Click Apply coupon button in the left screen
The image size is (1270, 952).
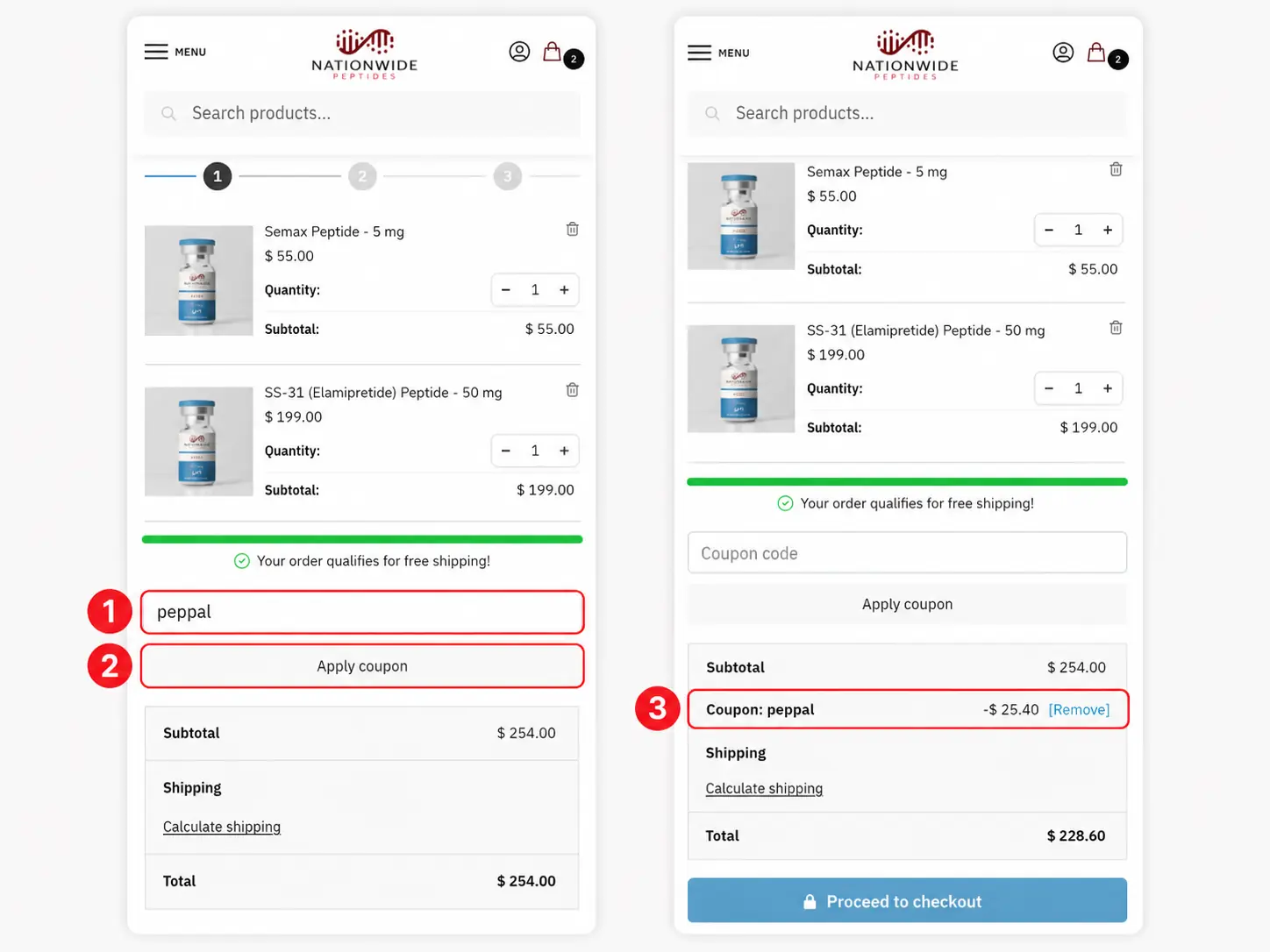point(362,666)
